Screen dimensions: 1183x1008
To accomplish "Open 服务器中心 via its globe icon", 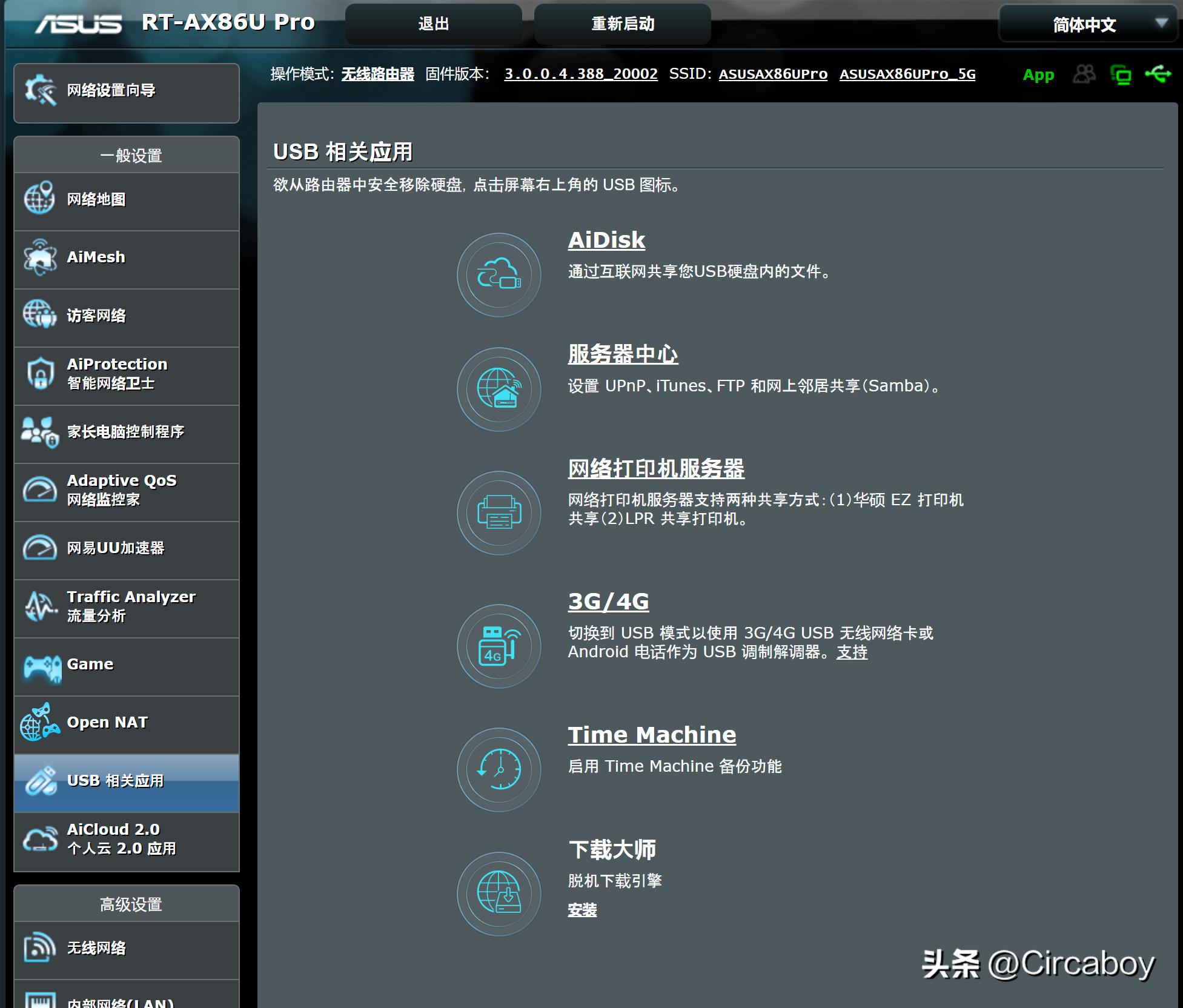I will coord(498,391).
